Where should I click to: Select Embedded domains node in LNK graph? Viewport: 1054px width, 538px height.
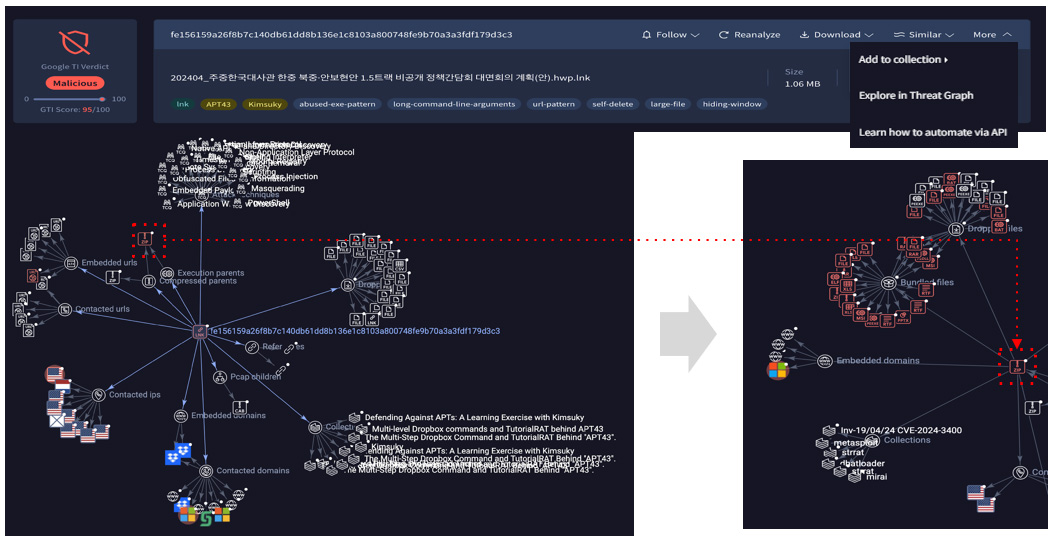(181, 416)
